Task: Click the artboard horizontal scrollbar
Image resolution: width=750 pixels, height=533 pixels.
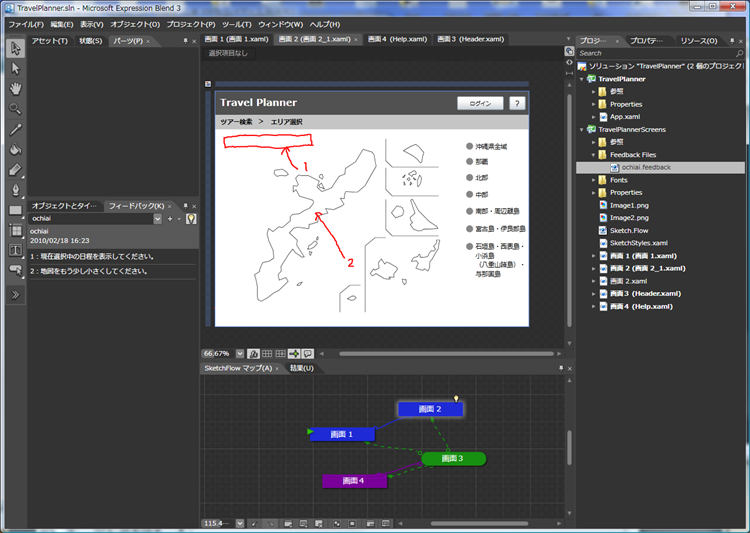Action: [446, 354]
